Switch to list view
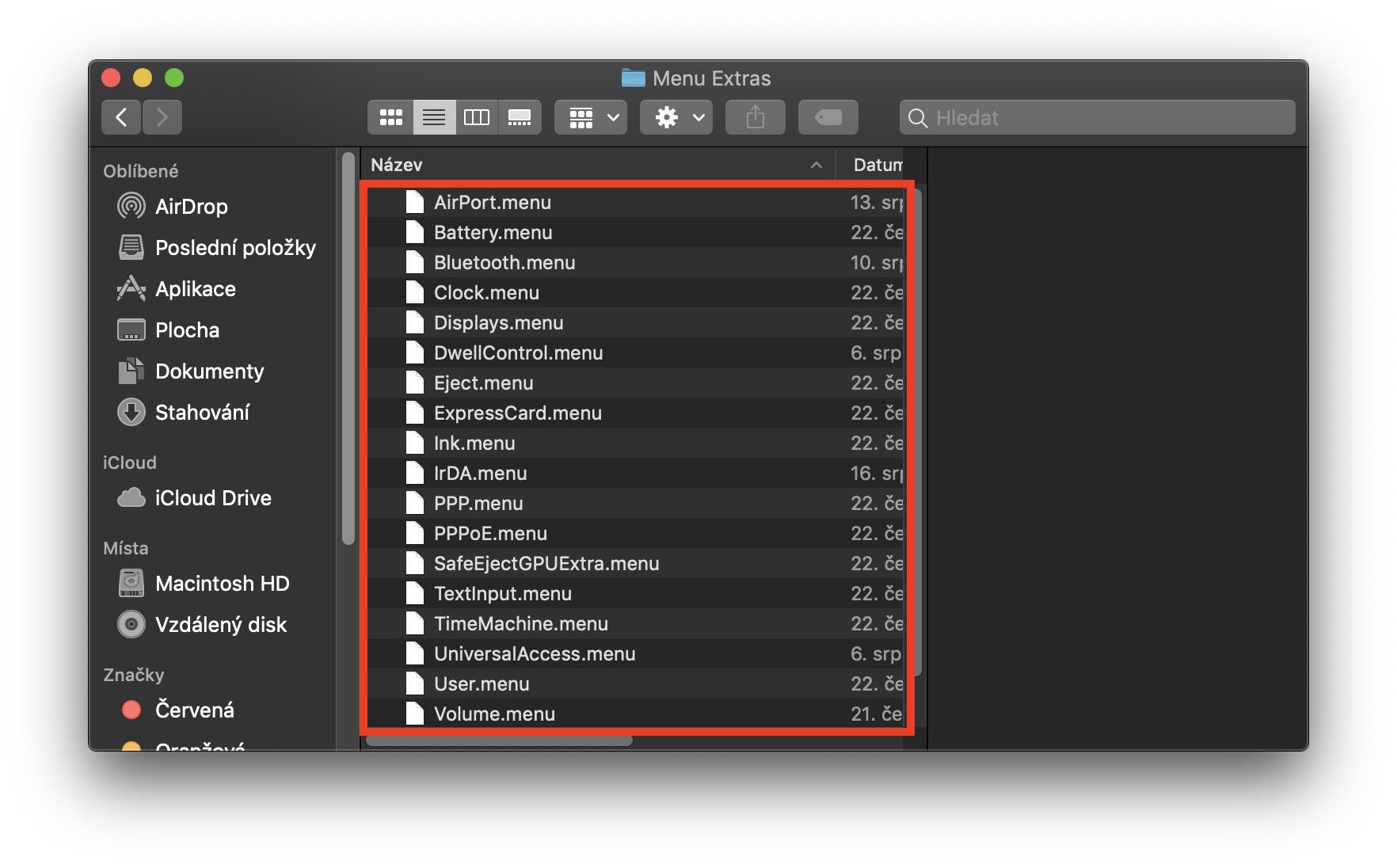 tap(433, 117)
